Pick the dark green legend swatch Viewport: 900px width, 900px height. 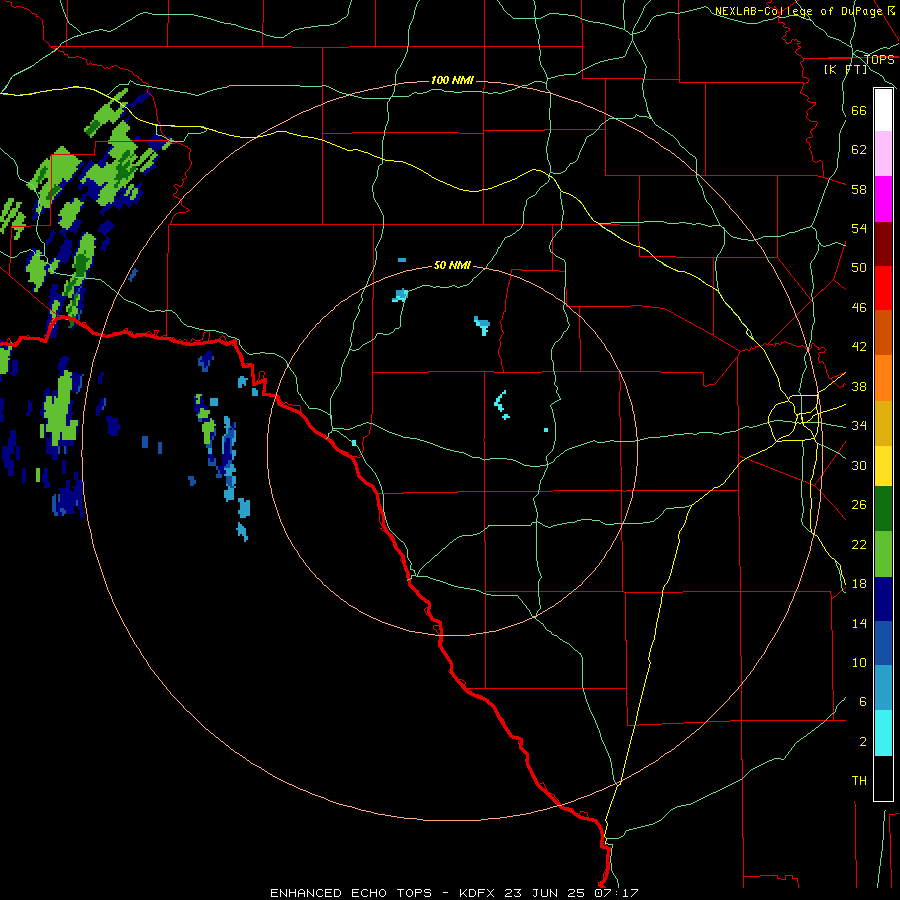click(x=883, y=509)
